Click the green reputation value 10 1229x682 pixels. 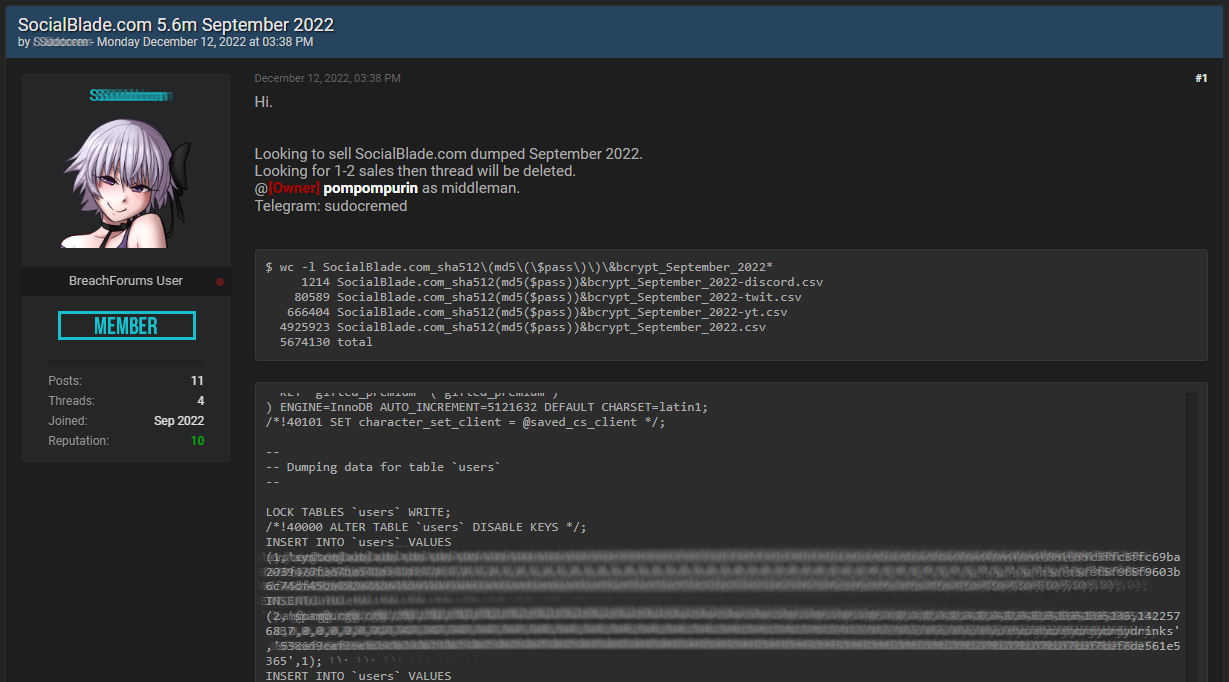tap(197, 441)
